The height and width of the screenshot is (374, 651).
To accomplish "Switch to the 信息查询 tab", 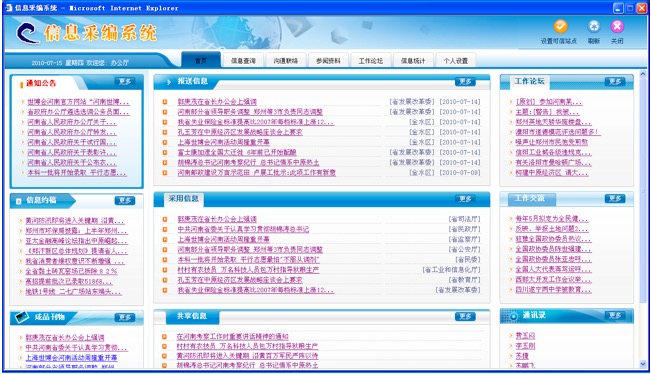I will coord(243,61).
